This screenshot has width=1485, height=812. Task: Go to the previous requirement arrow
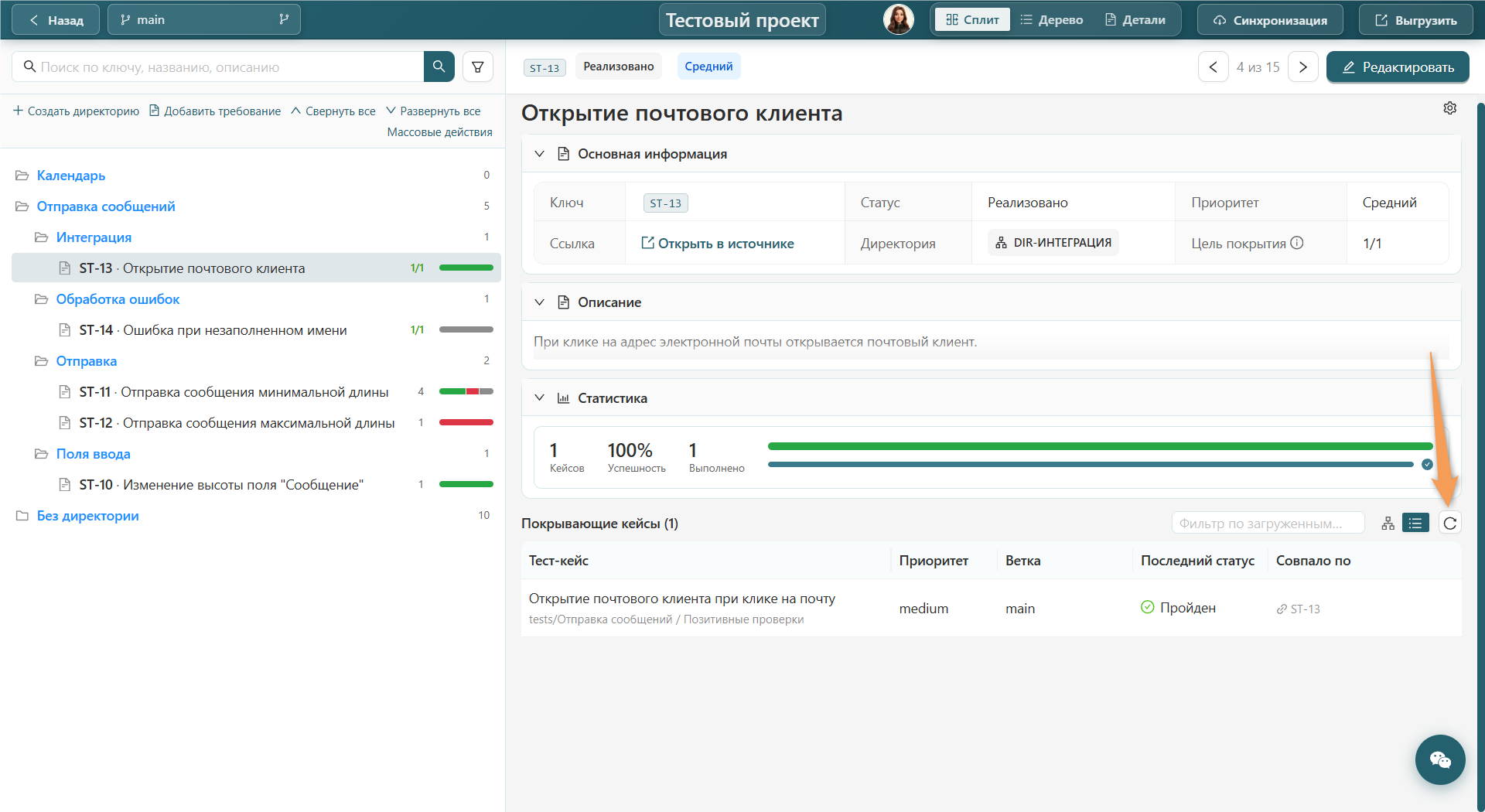[1214, 67]
